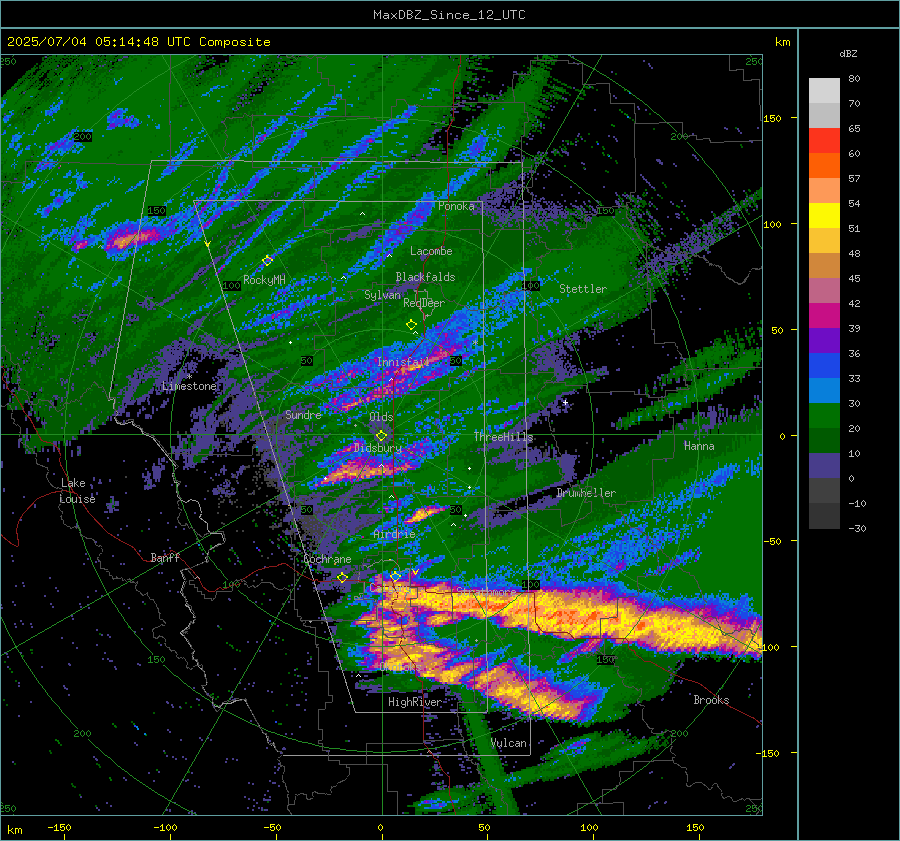Image resolution: width=900 pixels, height=841 pixels.
Task: Select the Lacombe city label
Action: pos(431,251)
